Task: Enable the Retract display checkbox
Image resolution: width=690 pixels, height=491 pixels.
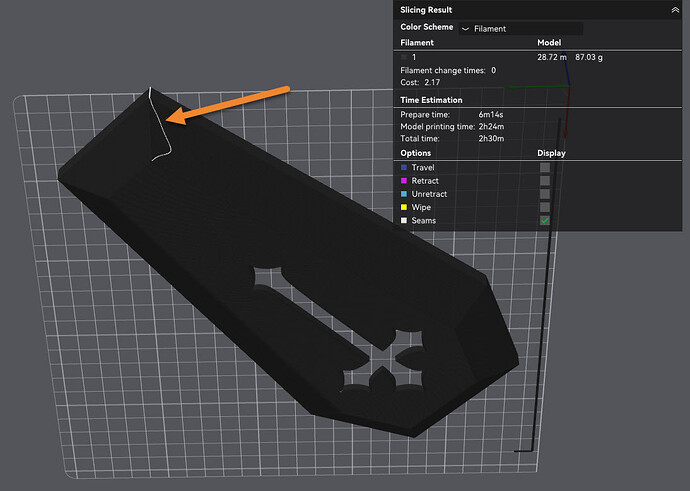Action: 545,181
